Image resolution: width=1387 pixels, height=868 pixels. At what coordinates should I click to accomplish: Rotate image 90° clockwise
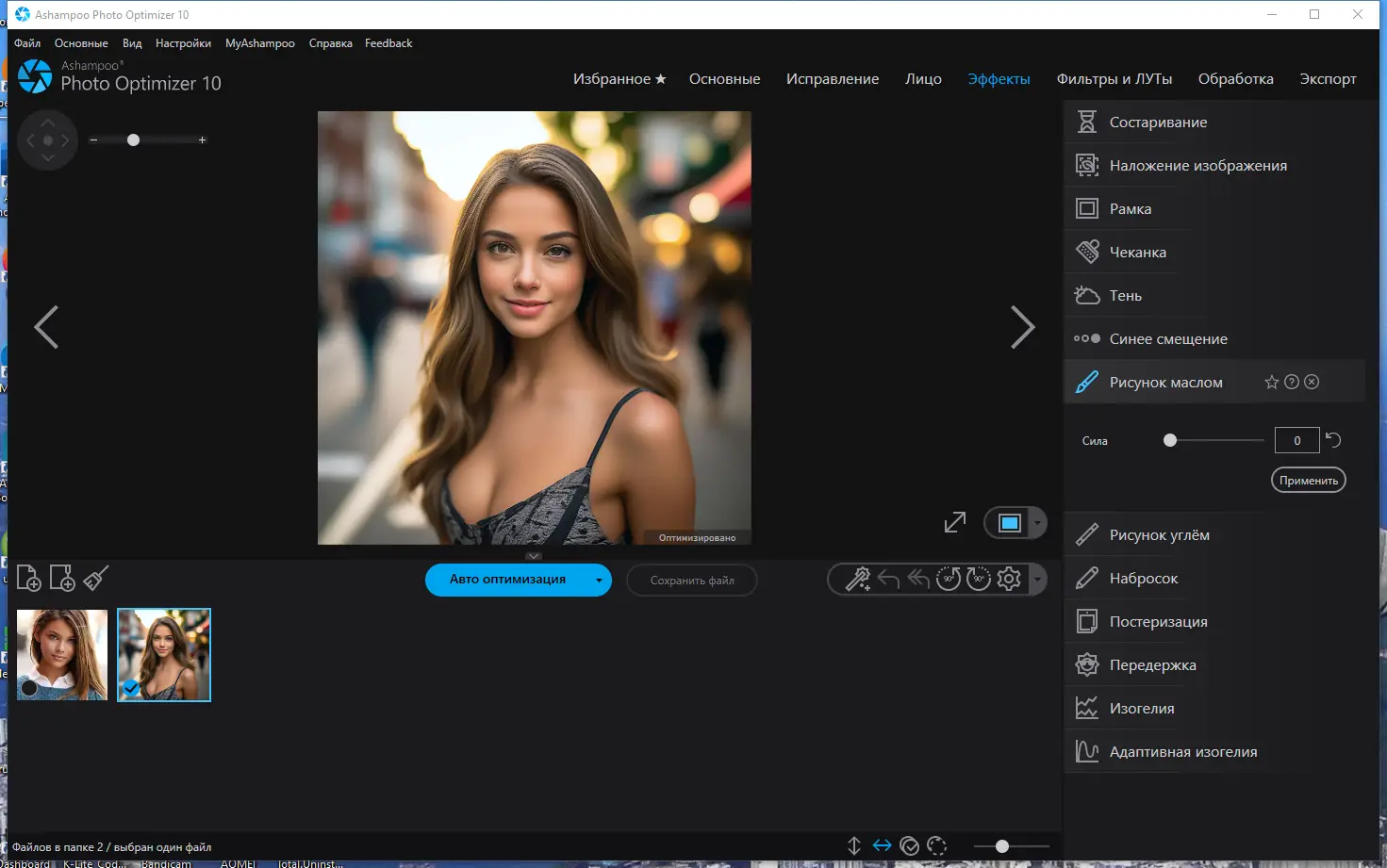pyautogui.click(x=979, y=579)
